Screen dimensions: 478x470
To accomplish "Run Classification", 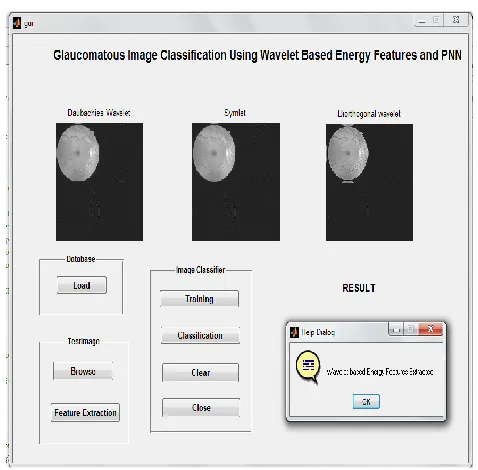I will tap(200, 335).
